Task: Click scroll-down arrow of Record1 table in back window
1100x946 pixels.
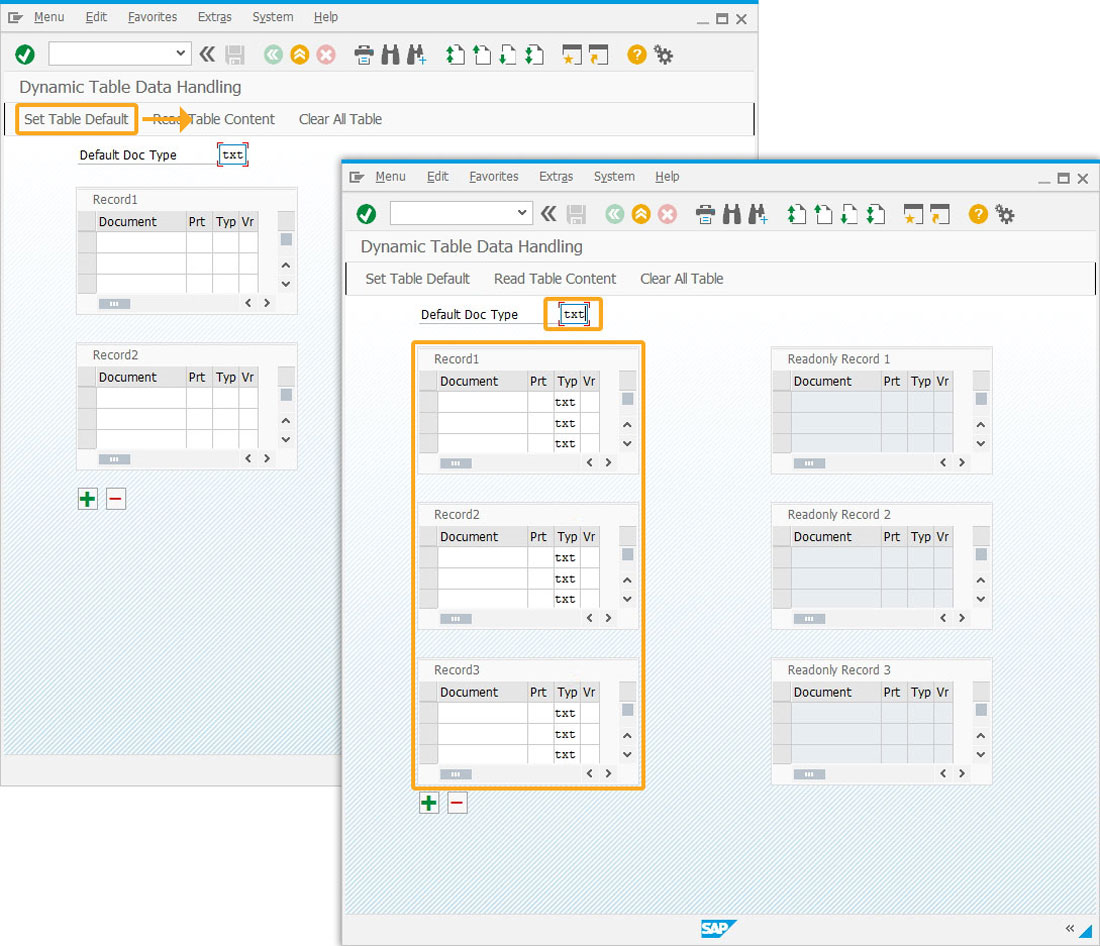Action: point(286,284)
